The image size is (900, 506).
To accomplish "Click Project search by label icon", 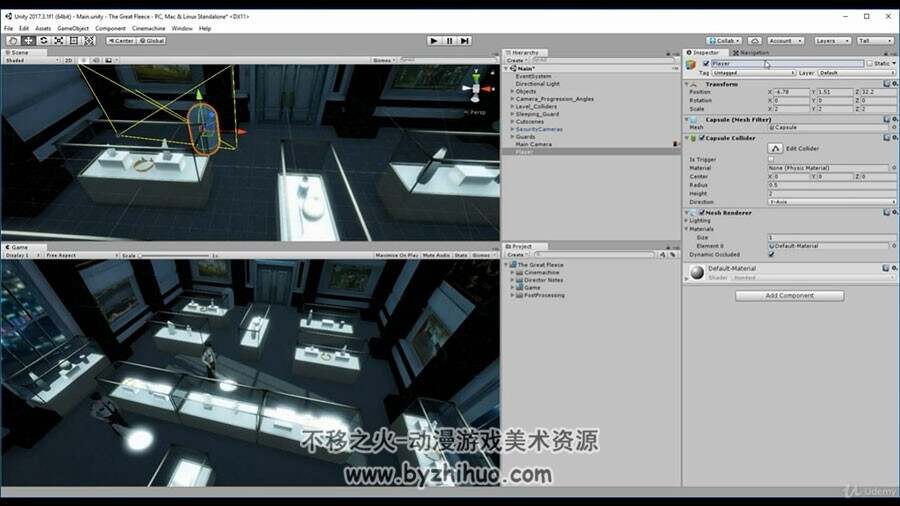I will click(x=672, y=254).
